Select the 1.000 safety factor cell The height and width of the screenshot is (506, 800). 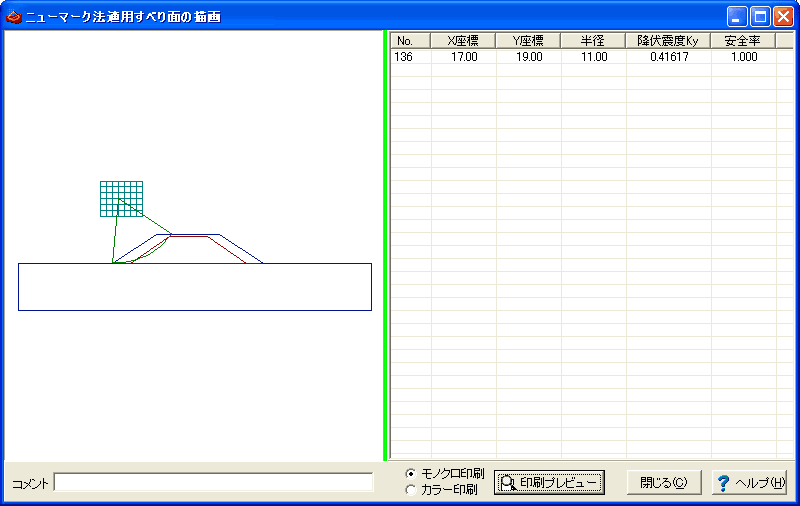coord(744,57)
